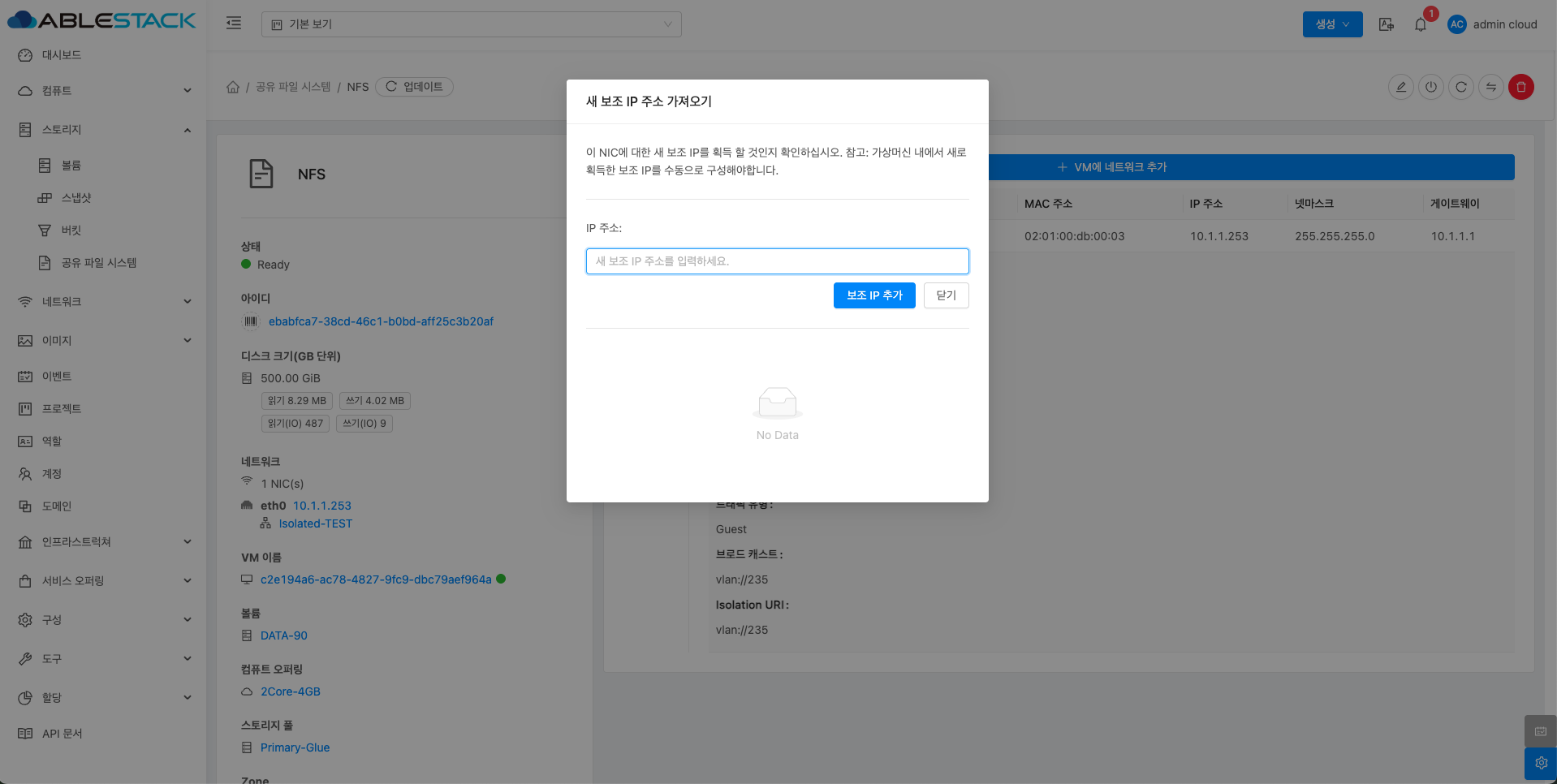The width and height of the screenshot is (1557, 784).
Task: Open API 문서 in the sidebar
Action: (x=63, y=734)
